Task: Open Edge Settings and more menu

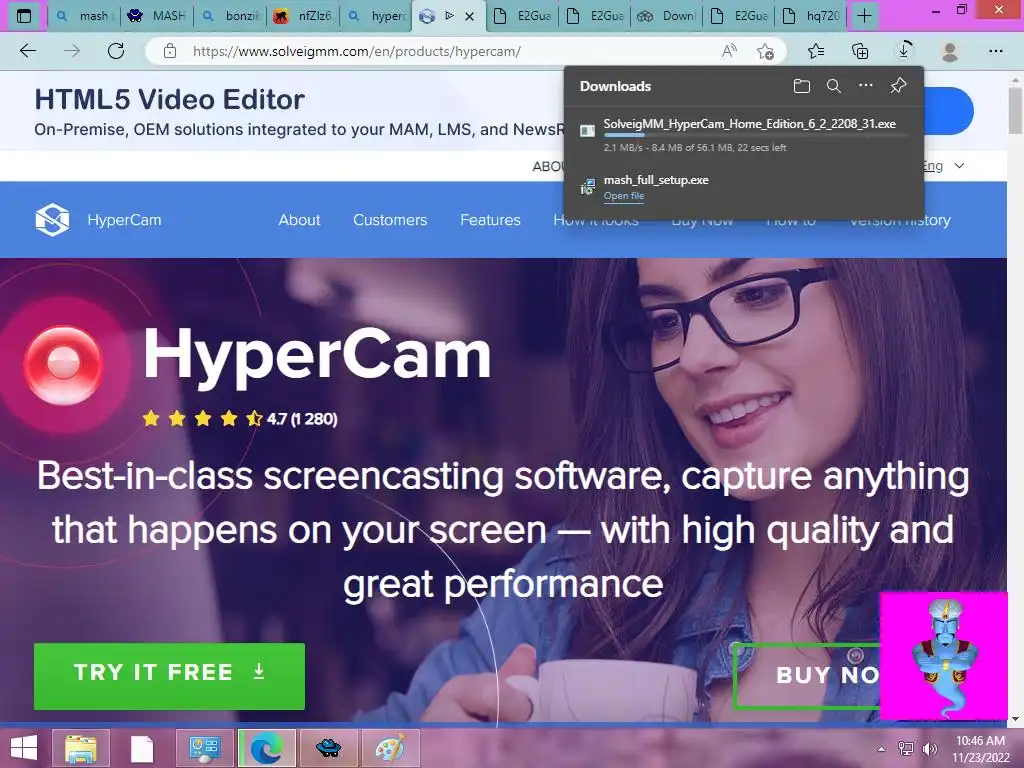Action: pyautogui.click(x=996, y=51)
